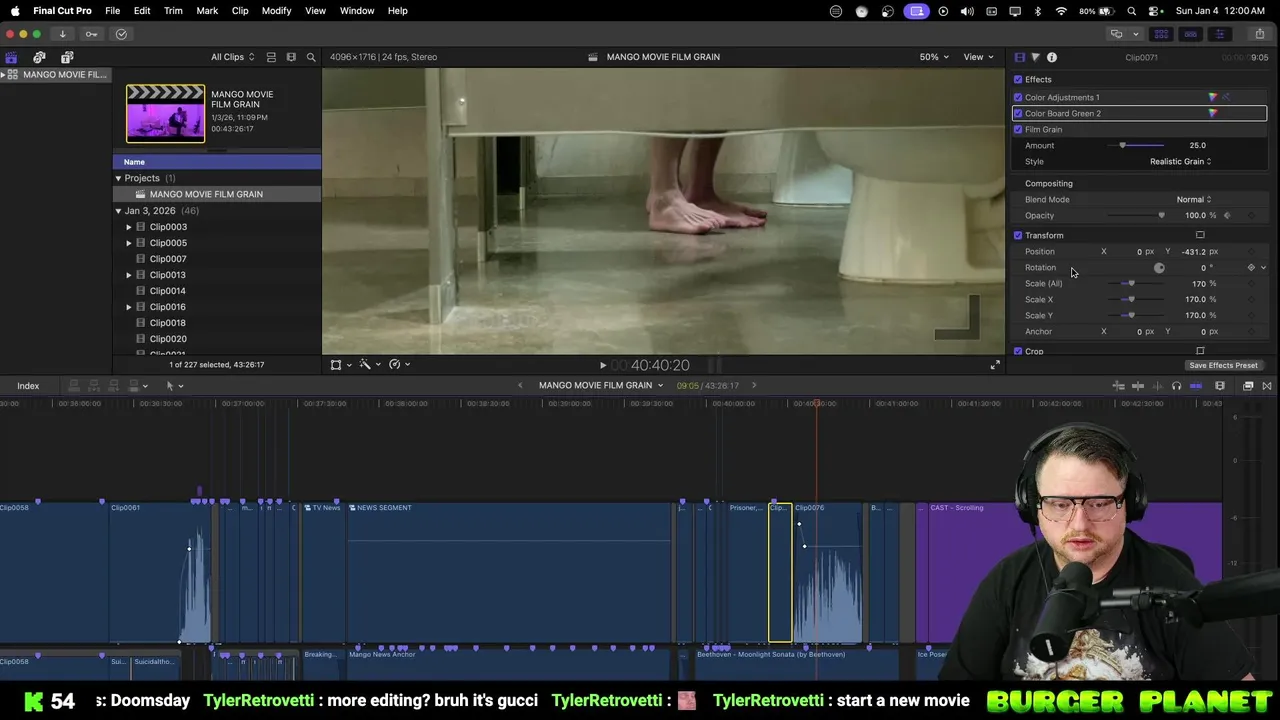Toggle clip grouping appearance icon in browser
The image size is (1280, 720).
tap(271, 57)
